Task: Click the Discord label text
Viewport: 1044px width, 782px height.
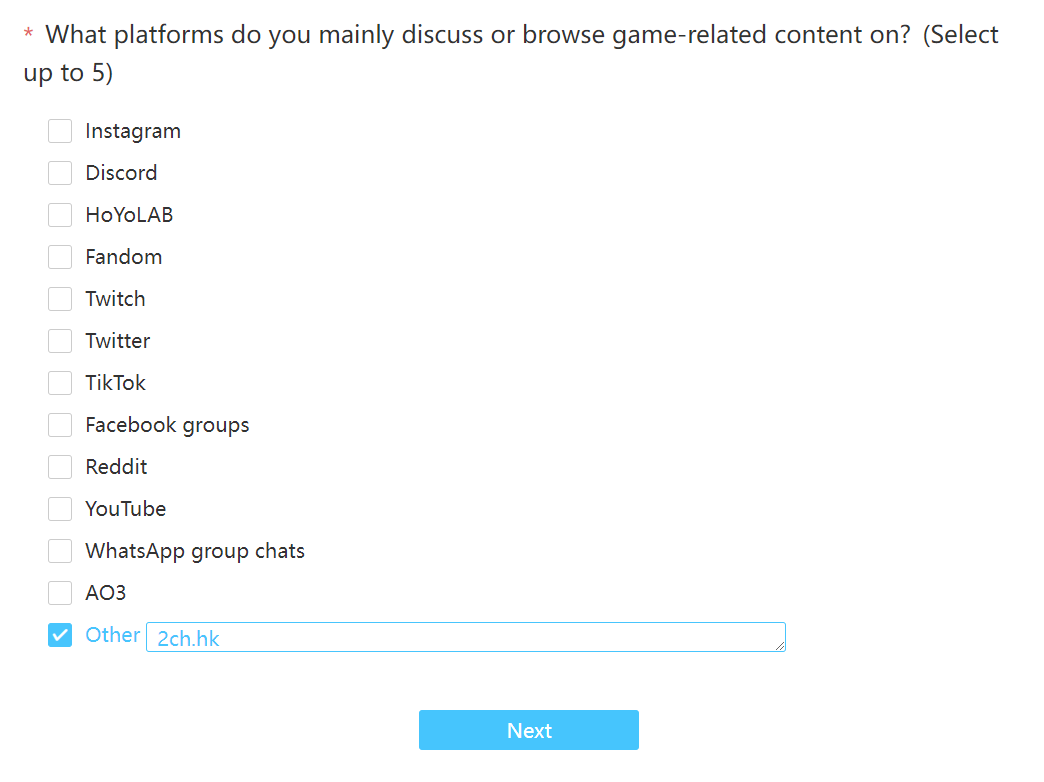Action: pos(121,173)
